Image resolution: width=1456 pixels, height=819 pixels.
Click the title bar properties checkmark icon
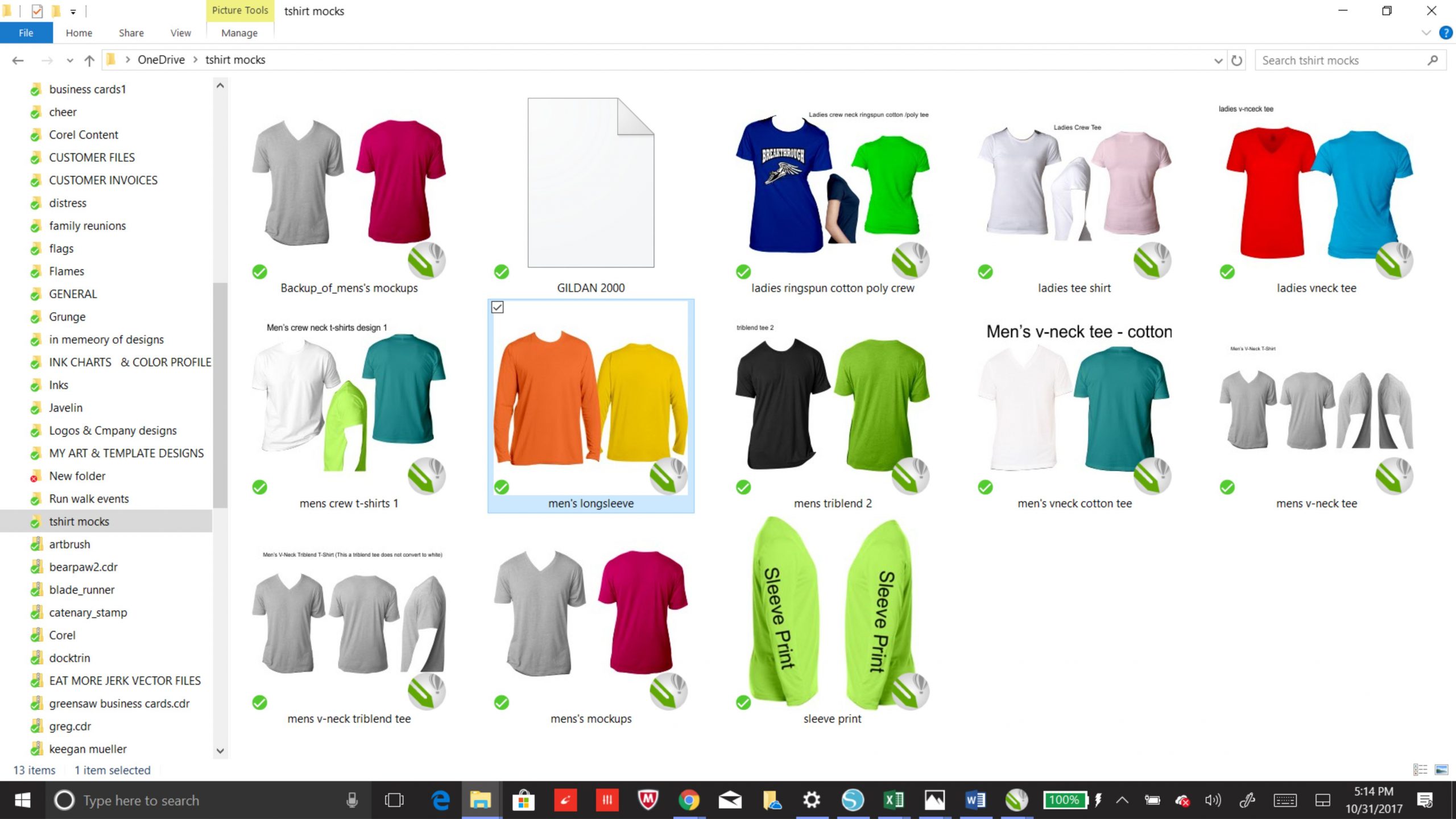(x=37, y=11)
